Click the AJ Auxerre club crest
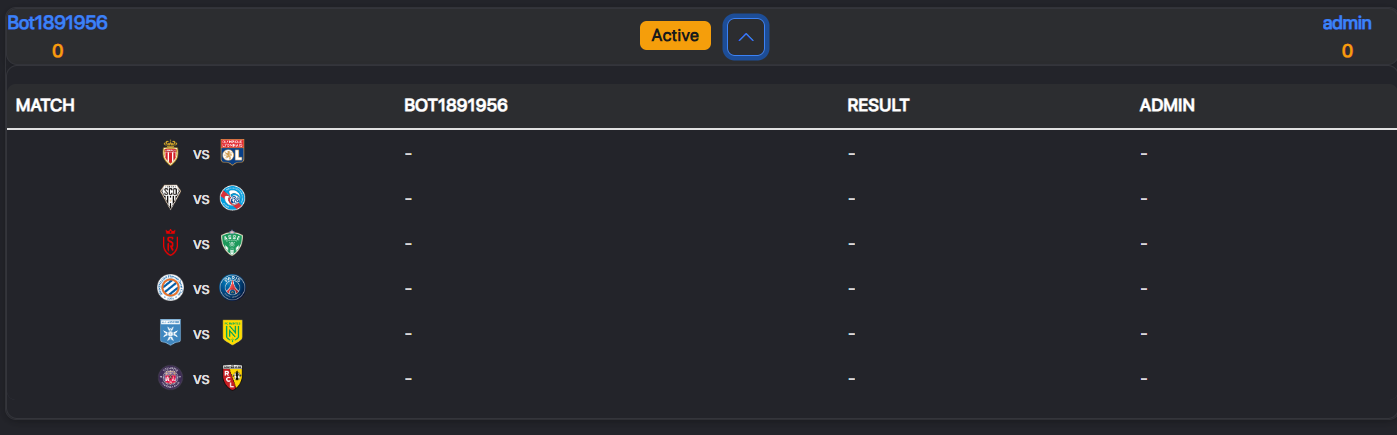Screen dimensions: 1397x435 (x=170, y=333)
